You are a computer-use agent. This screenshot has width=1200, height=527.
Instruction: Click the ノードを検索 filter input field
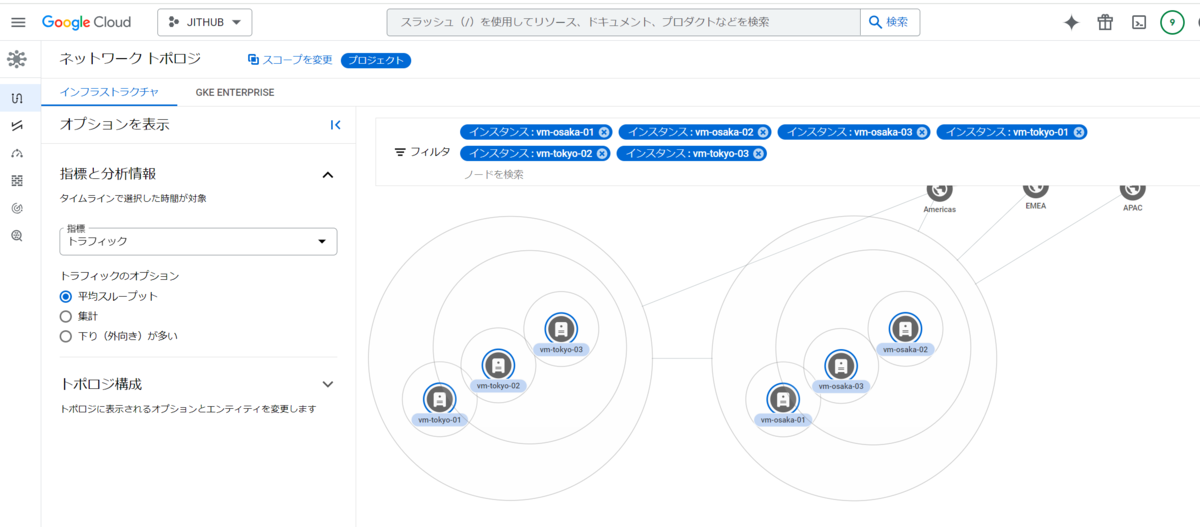[x=600, y=174]
